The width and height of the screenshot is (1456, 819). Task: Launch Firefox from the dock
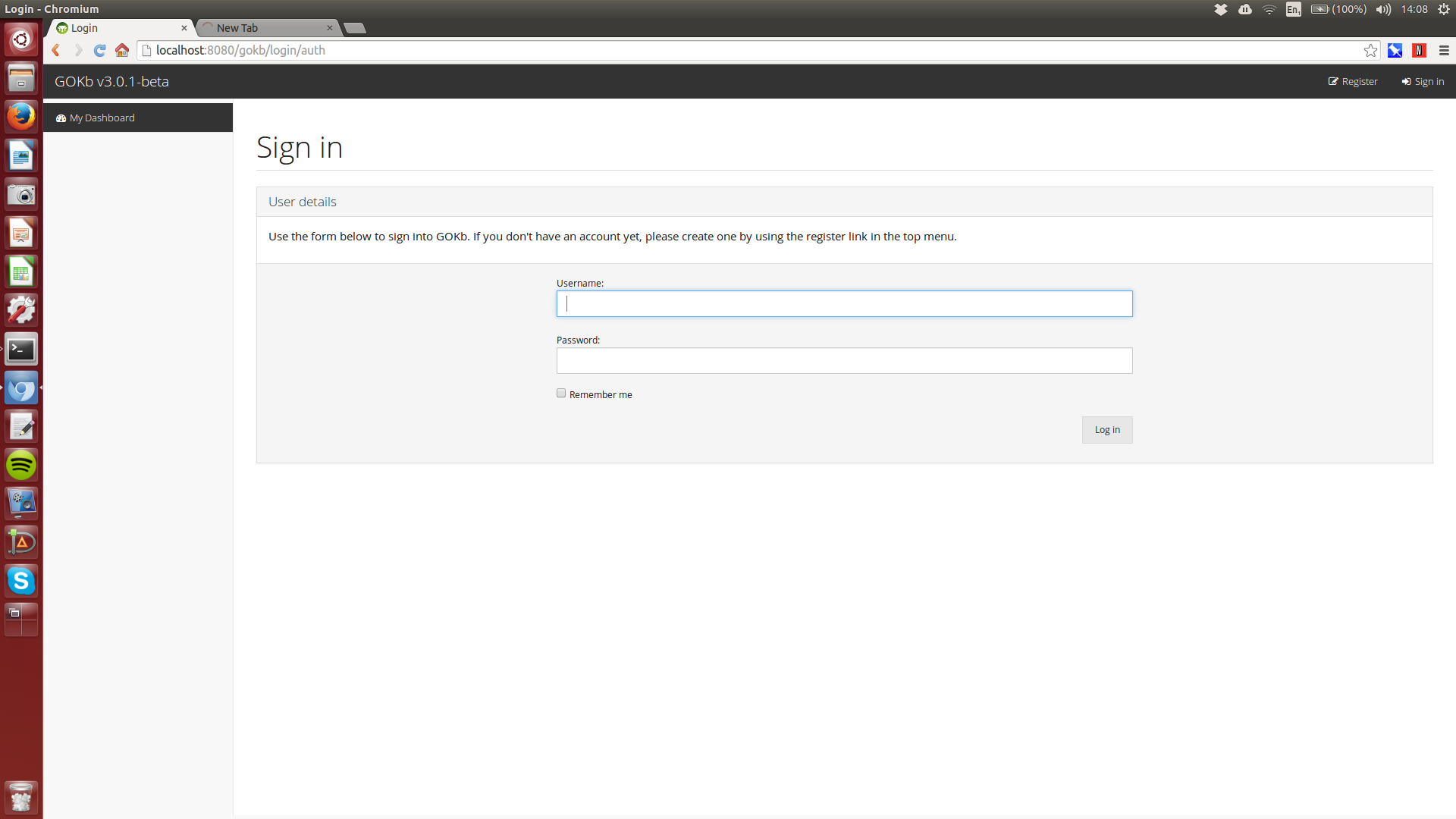(21, 117)
